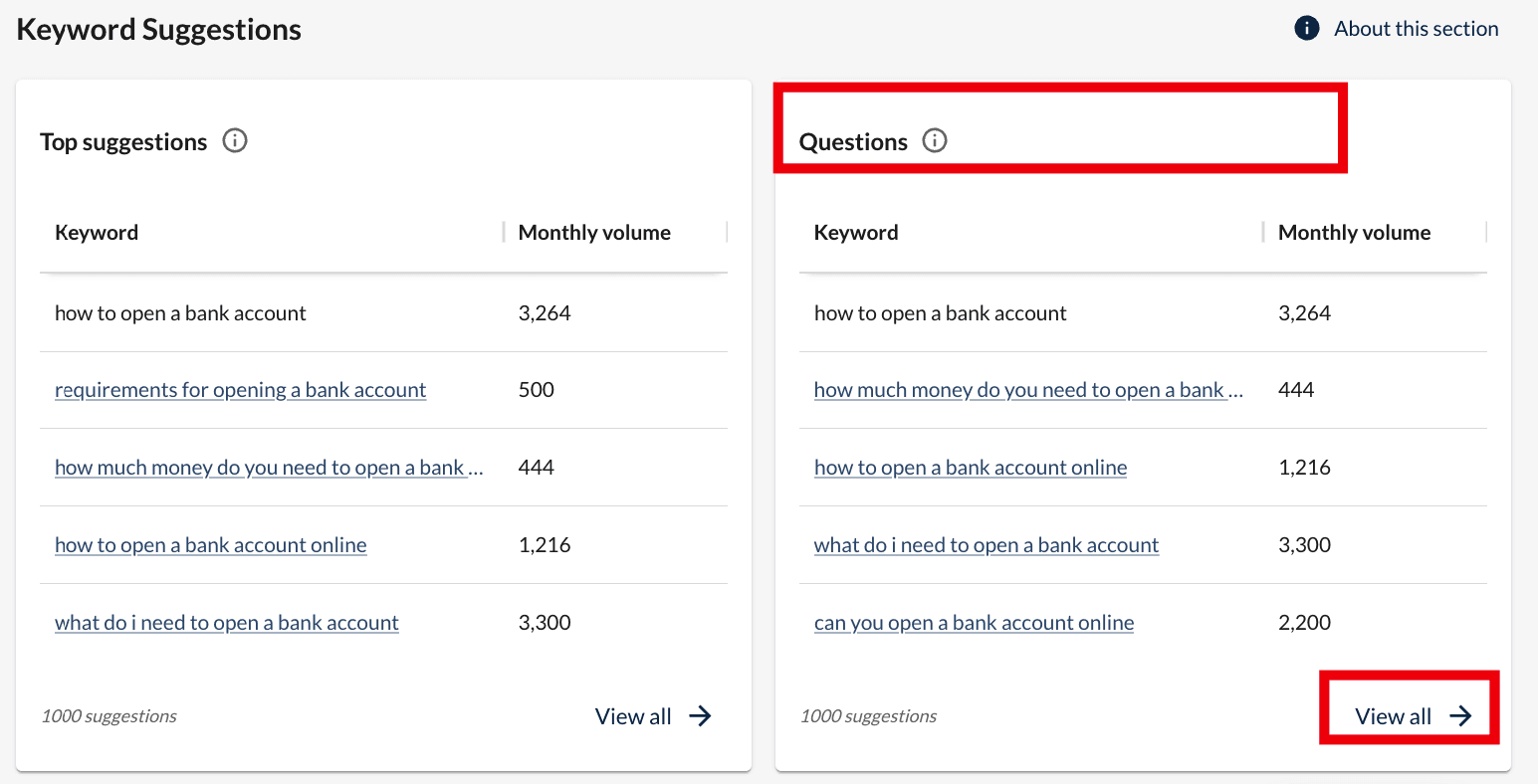Open 'requirements for opening a bank account' keyword
This screenshot has height=784, width=1538.
[240, 390]
